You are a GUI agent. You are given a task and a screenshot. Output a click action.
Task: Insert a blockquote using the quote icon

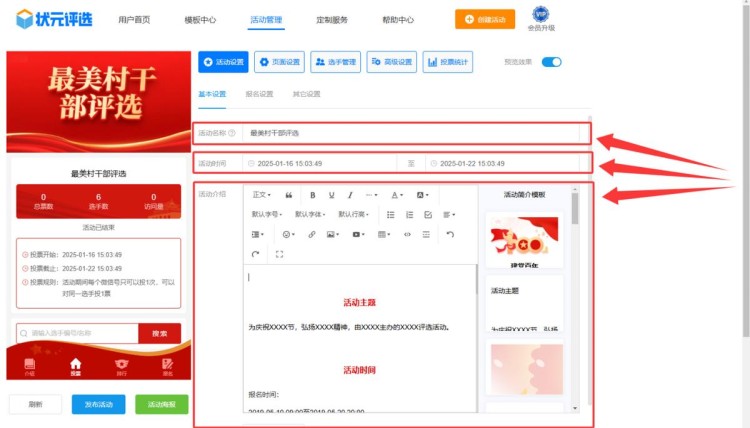(289, 195)
